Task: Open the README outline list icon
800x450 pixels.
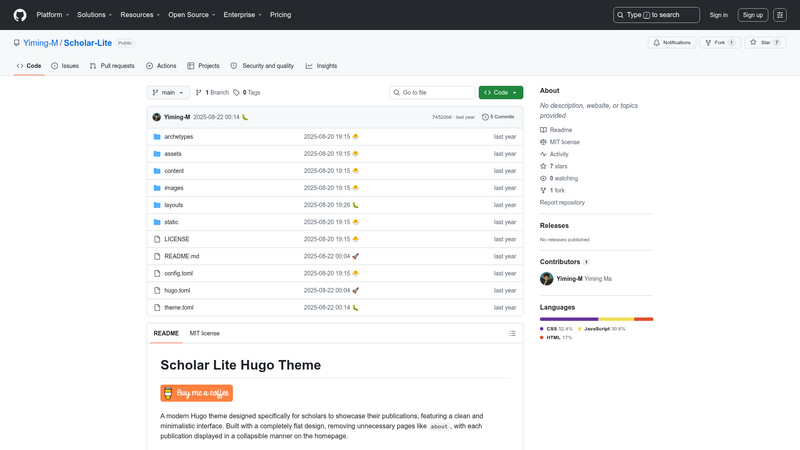Action: (x=512, y=333)
